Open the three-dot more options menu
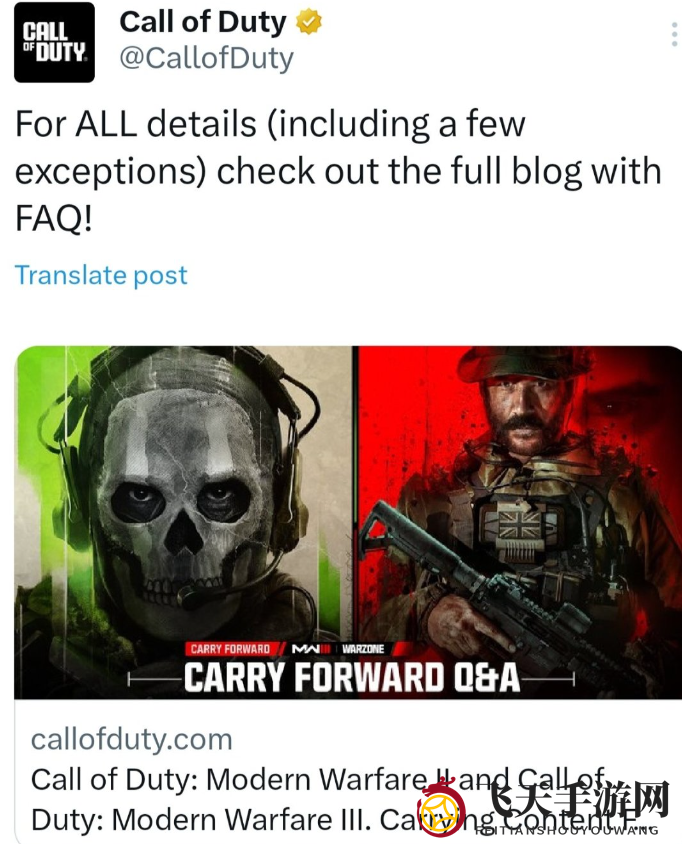 click(x=674, y=35)
